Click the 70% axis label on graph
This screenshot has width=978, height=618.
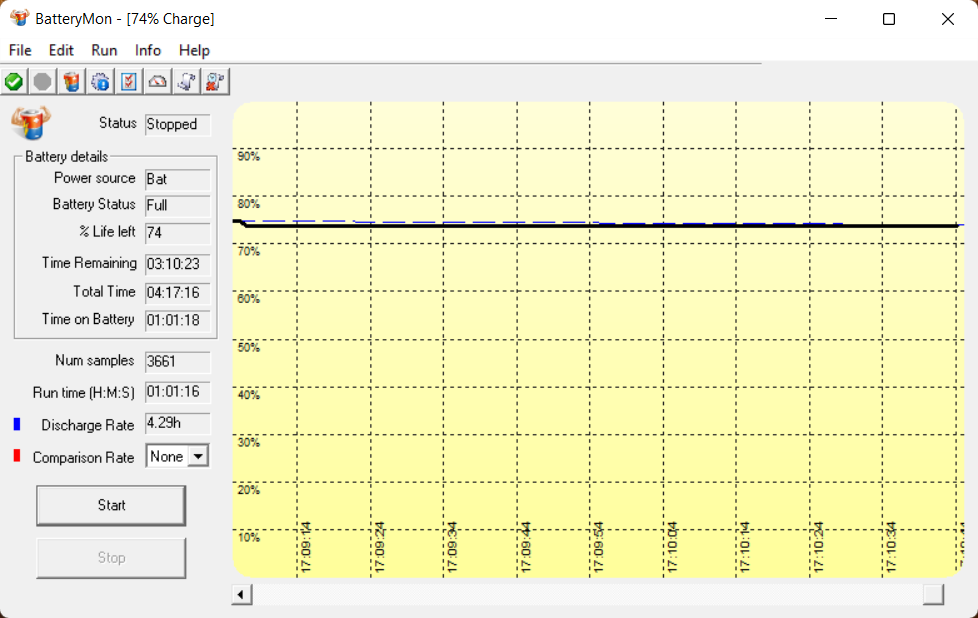[248, 251]
